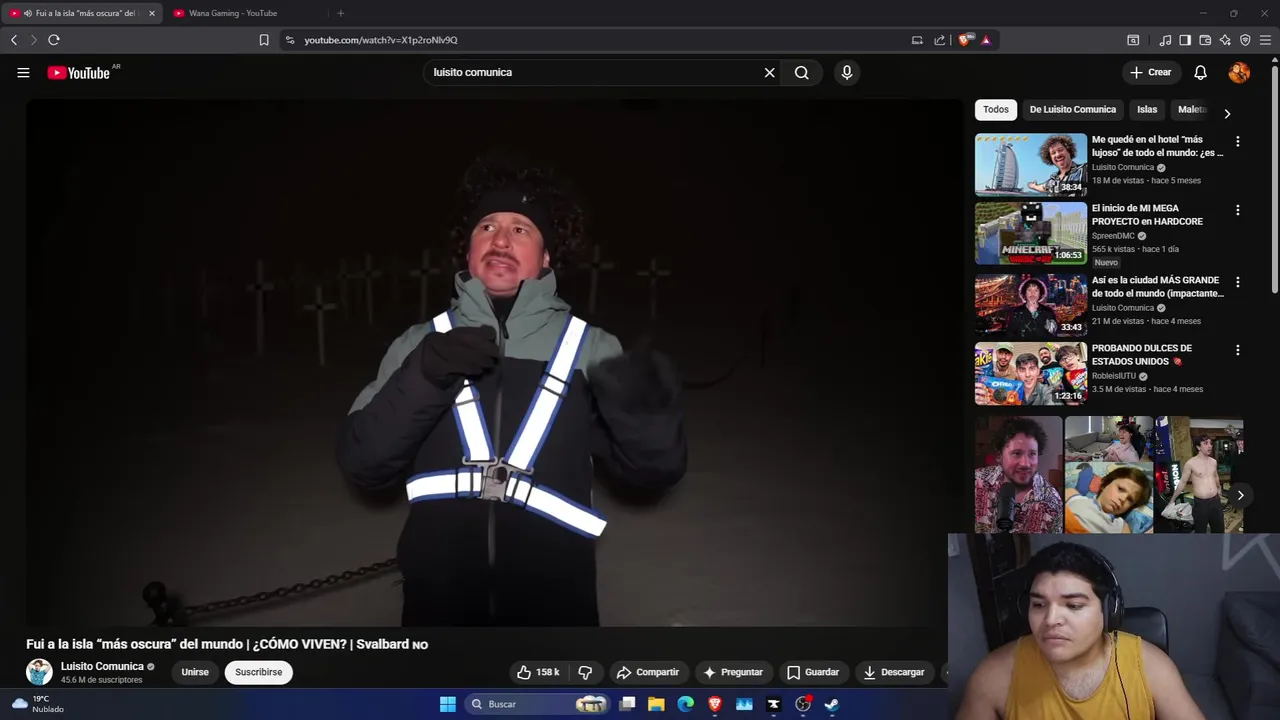1280x720 pixels.
Task: Open OBS Studio from taskbar
Action: point(802,704)
